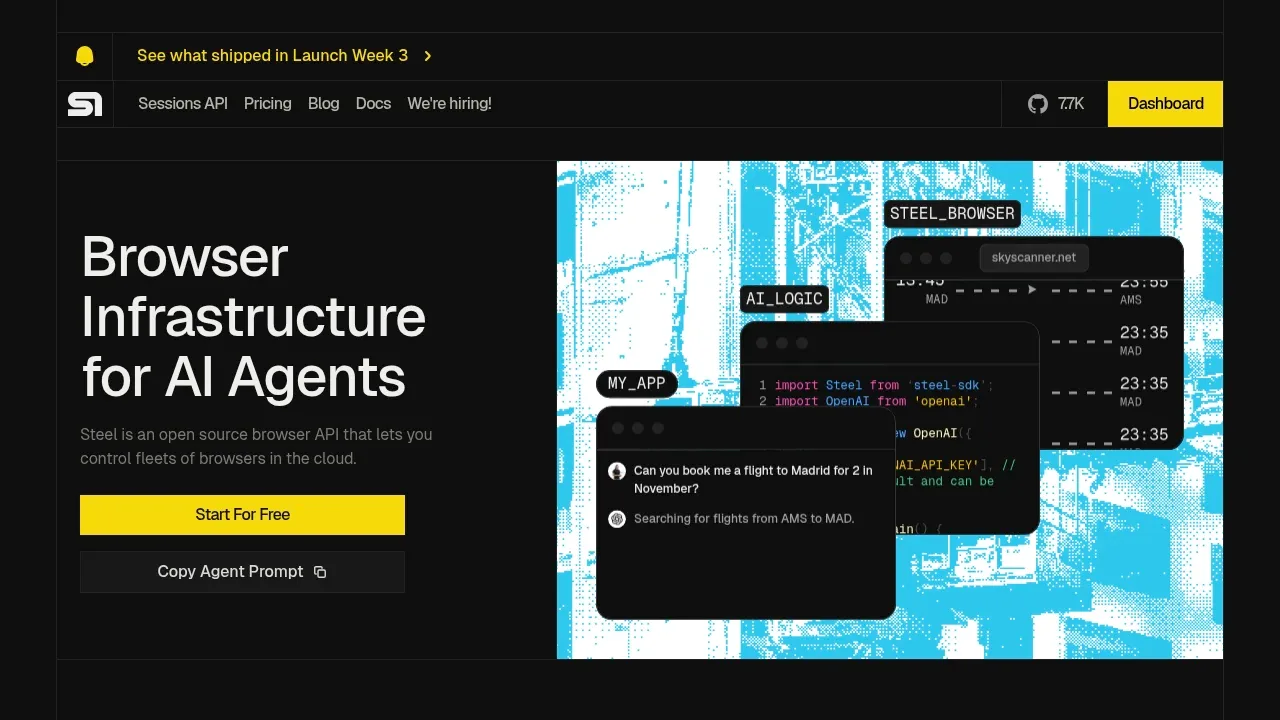Screen dimensions: 1280x720
Task: Click the Steel logo icon
Action: click(85, 104)
